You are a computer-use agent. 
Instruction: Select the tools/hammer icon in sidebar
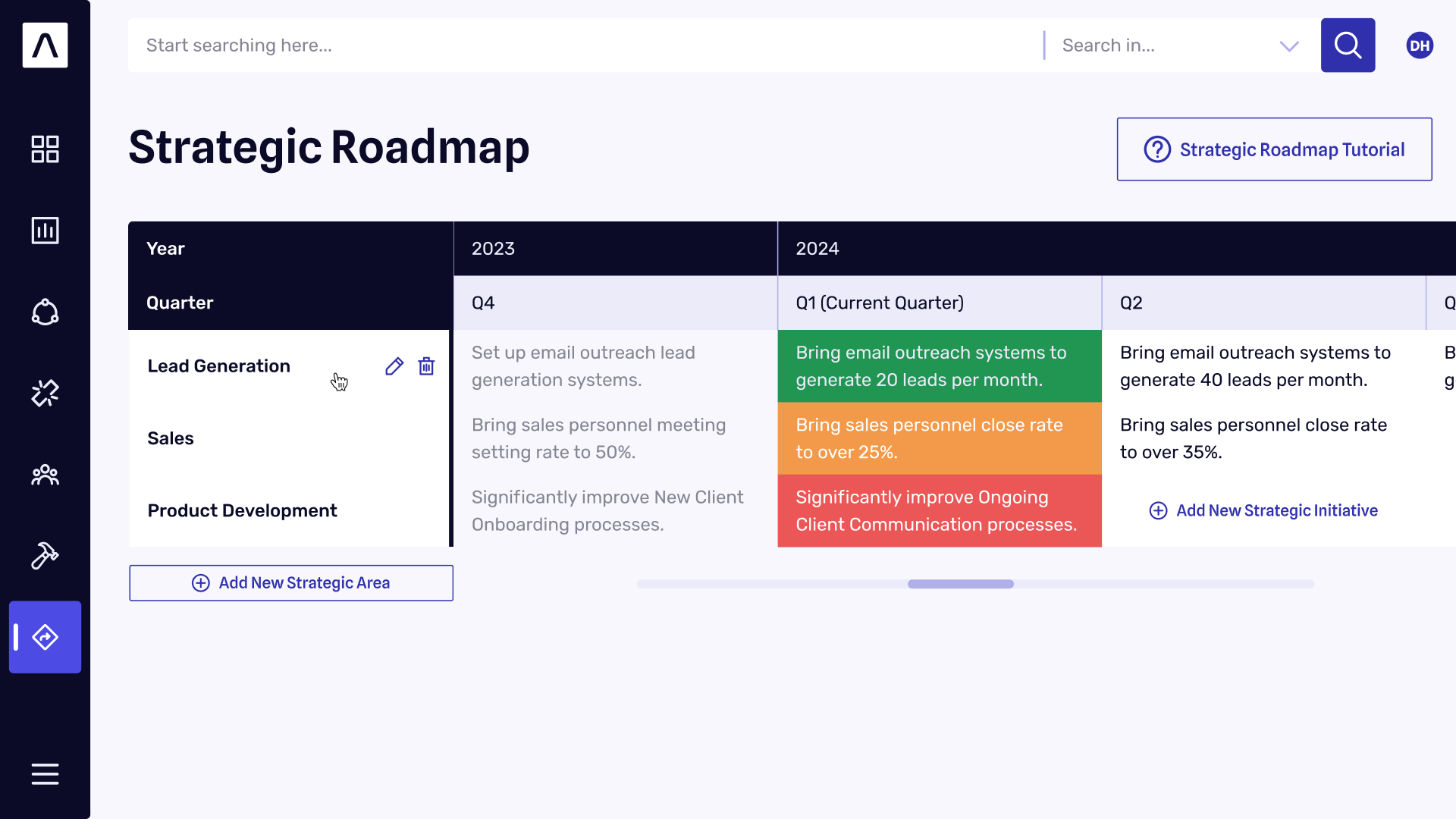(x=45, y=556)
